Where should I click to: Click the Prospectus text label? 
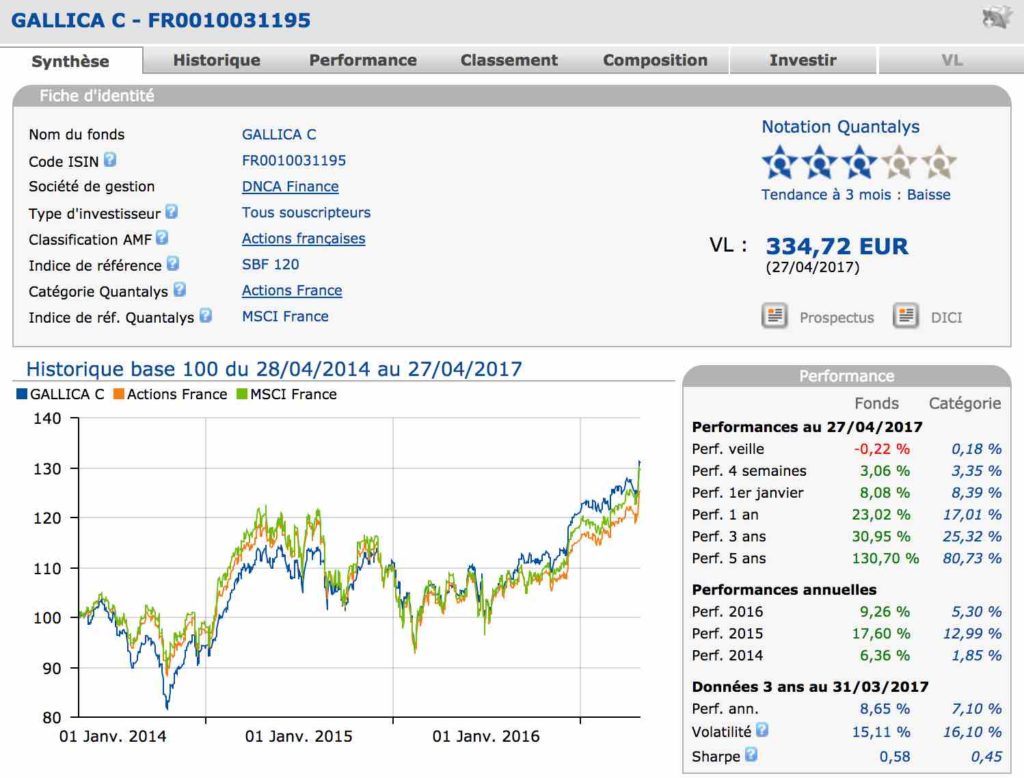tap(837, 317)
